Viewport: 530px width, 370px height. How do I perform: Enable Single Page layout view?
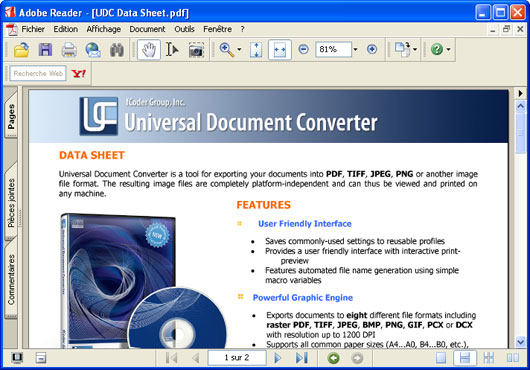tap(441, 358)
